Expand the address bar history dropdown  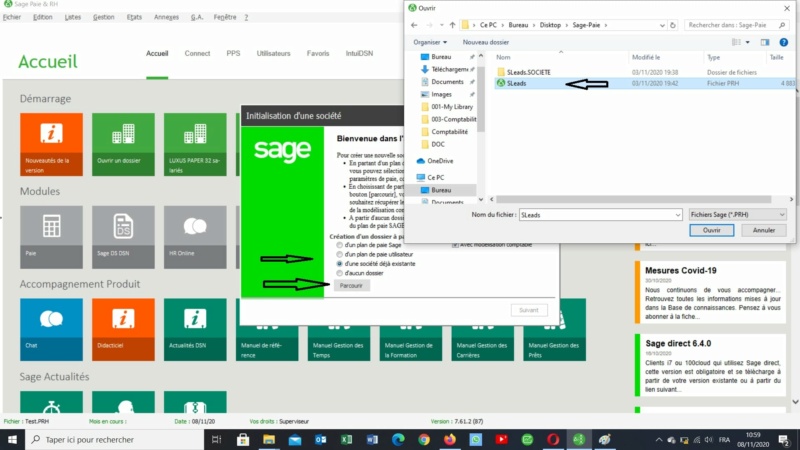(662, 25)
